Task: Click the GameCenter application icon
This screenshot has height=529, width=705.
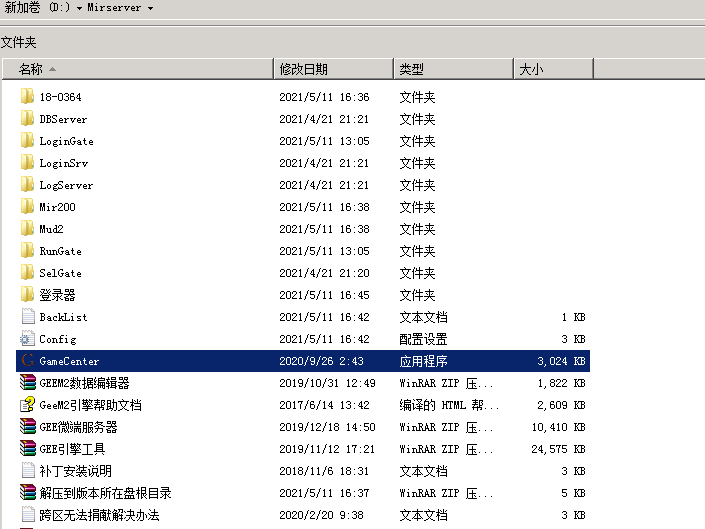Action: click(27, 361)
